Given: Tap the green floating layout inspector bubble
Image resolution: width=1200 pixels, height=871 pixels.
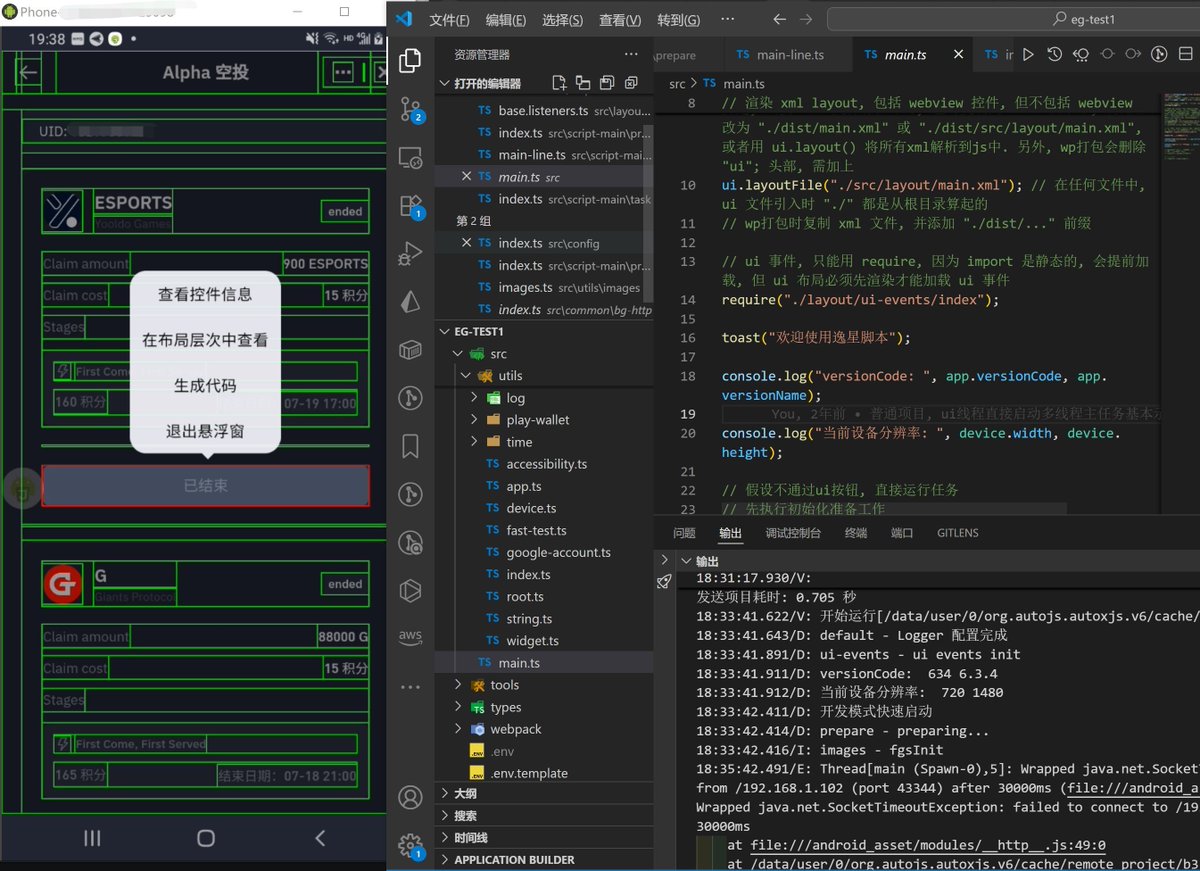Looking at the screenshot, I should click(x=21, y=488).
